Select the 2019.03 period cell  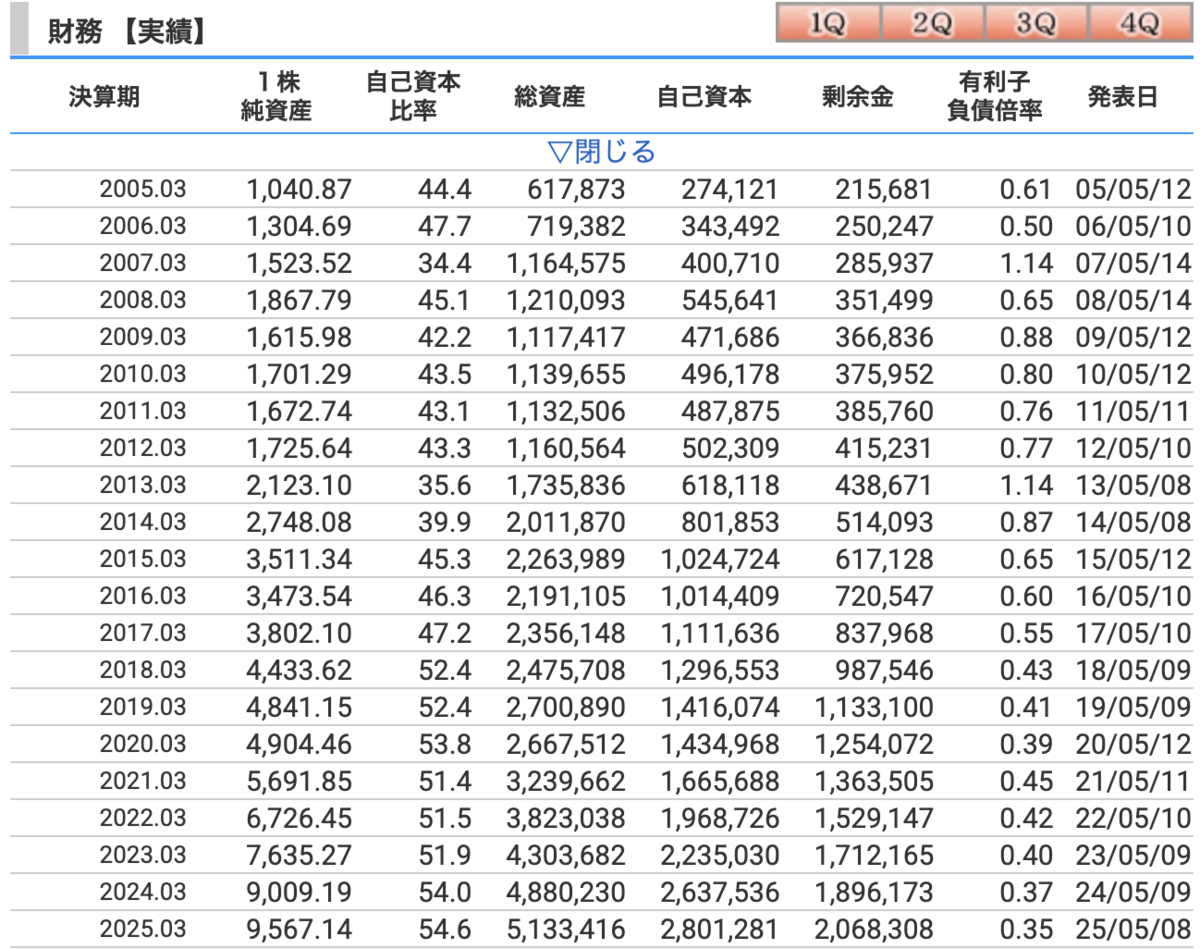coord(143,707)
